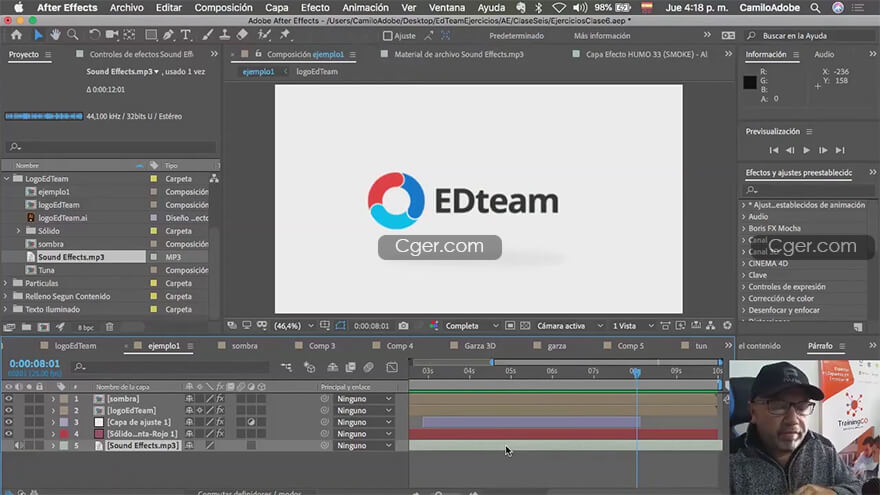
Task: Create new folder in Project panel
Action: tap(26, 327)
